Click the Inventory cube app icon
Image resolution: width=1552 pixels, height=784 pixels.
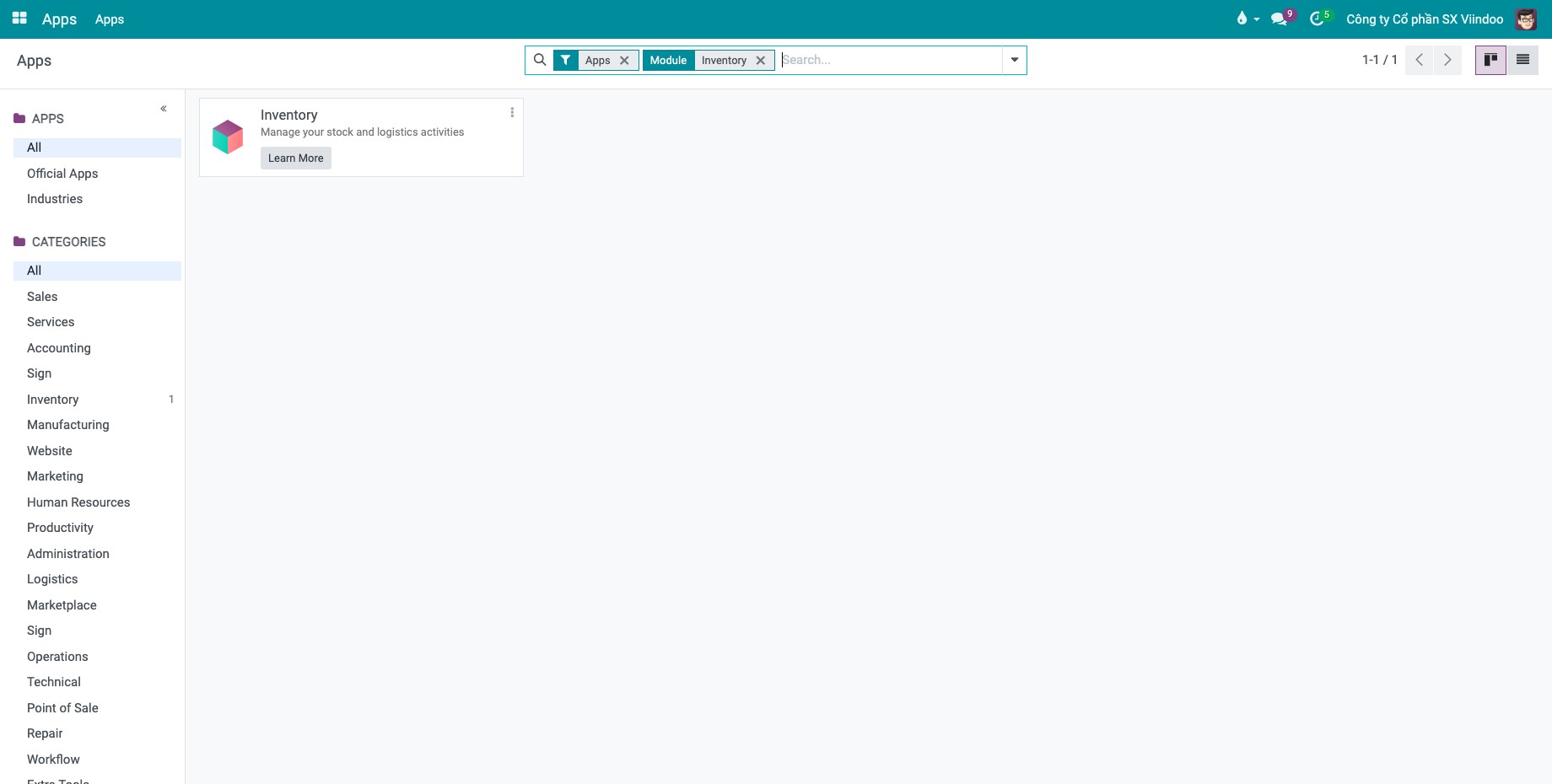pos(228,137)
